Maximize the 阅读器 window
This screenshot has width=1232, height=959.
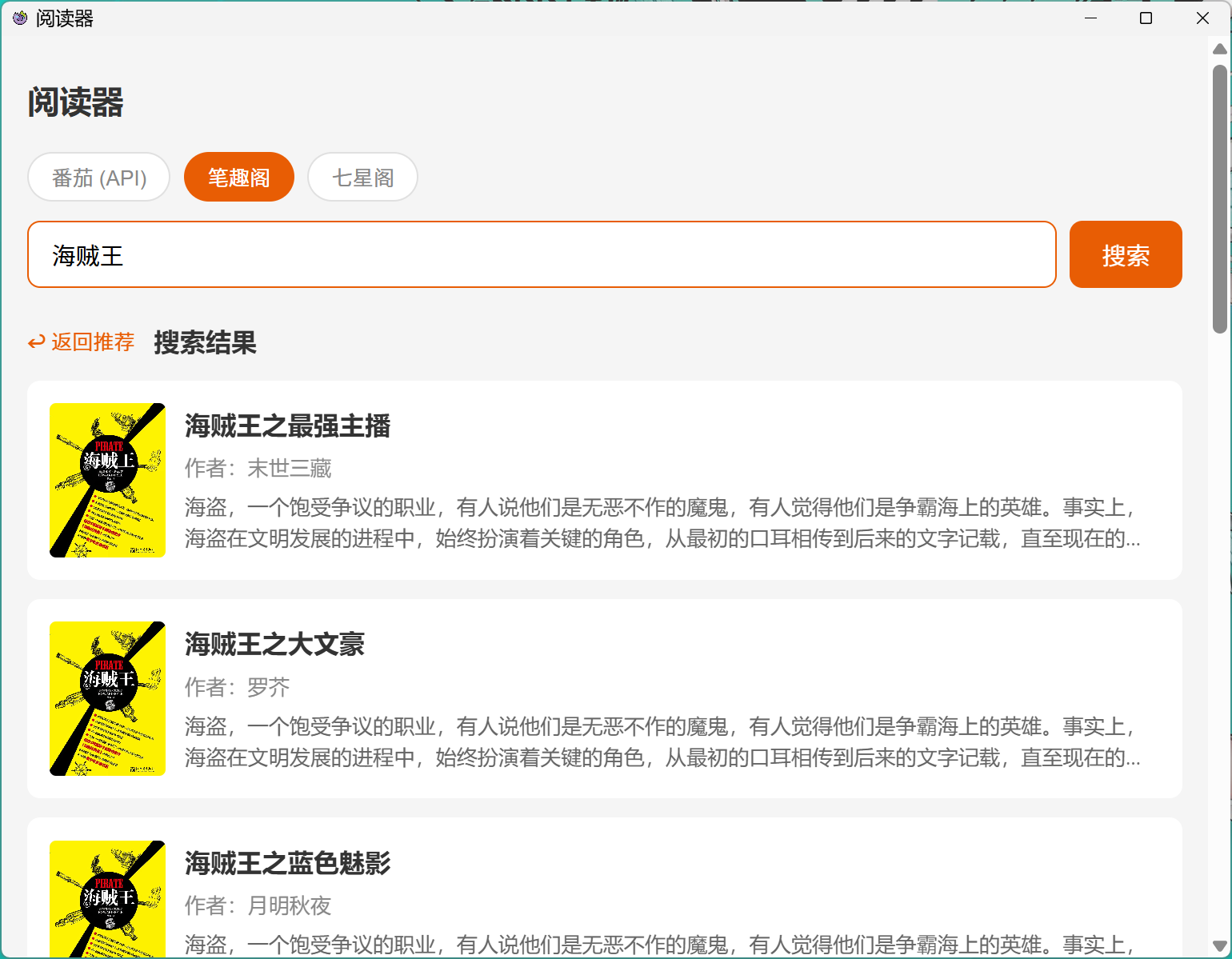click(1146, 18)
